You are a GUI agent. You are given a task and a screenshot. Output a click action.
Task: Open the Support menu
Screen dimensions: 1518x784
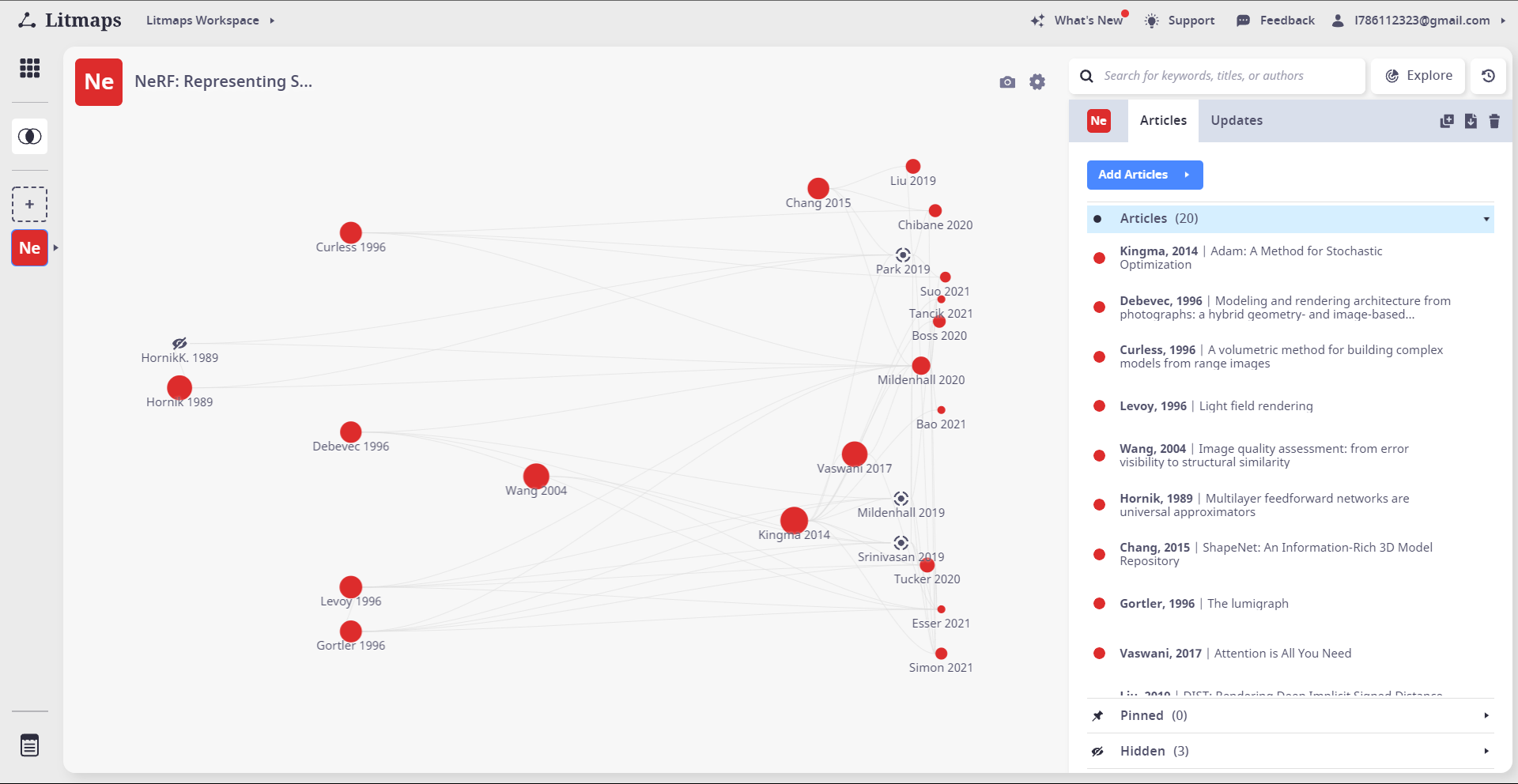tap(1191, 21)
